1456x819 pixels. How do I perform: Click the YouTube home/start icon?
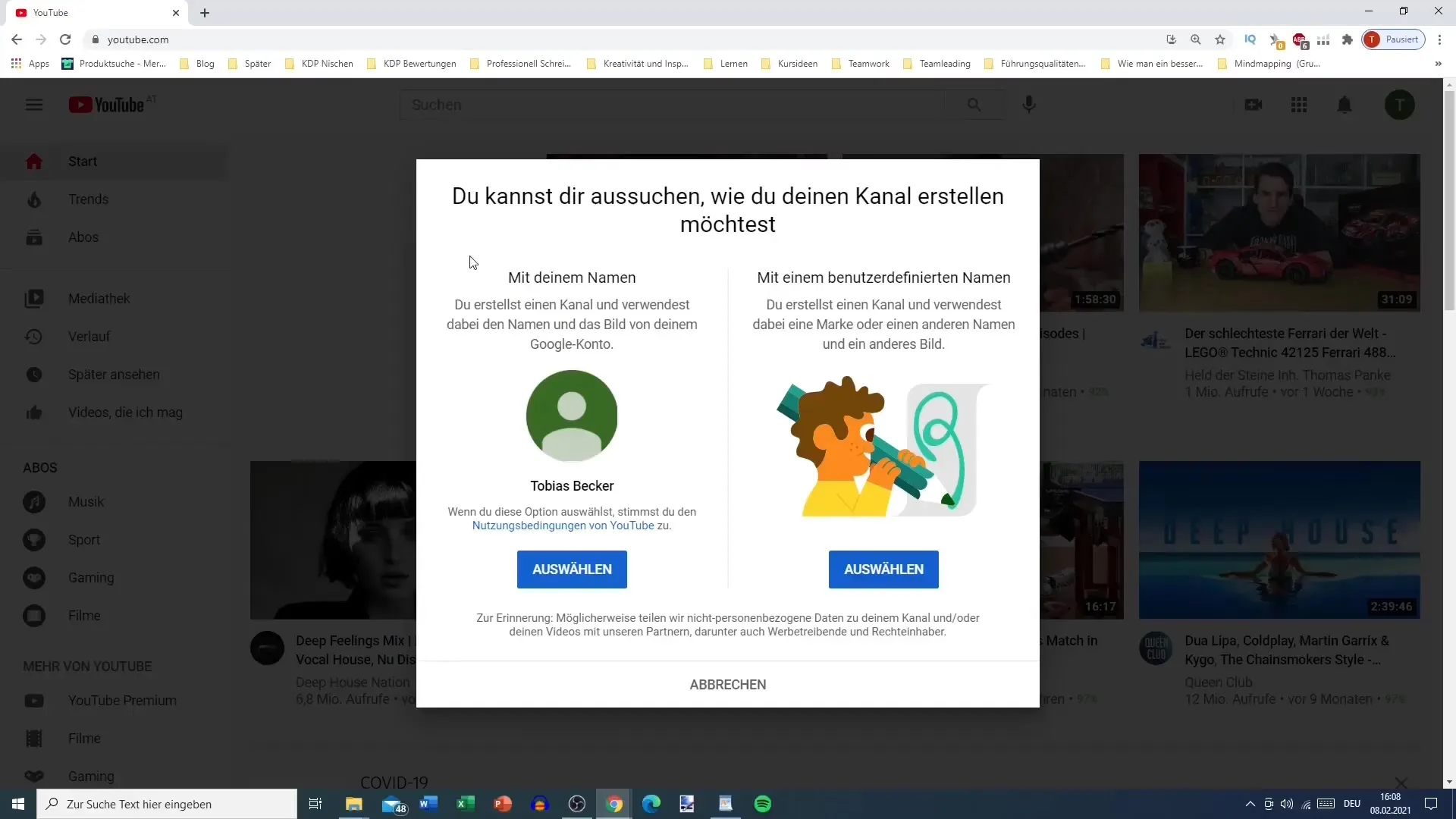34,160
